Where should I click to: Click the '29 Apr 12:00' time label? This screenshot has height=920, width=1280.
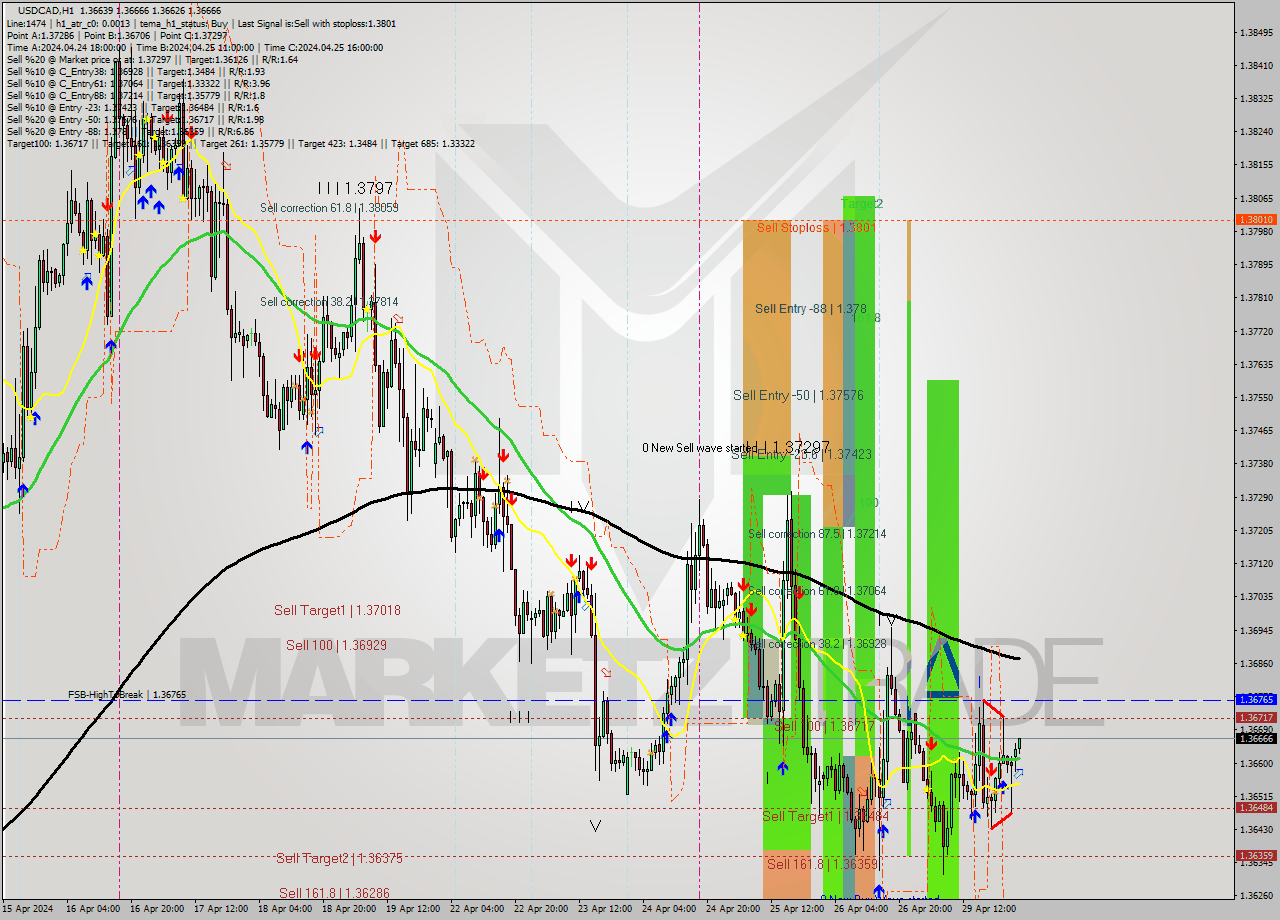point(987,909)
